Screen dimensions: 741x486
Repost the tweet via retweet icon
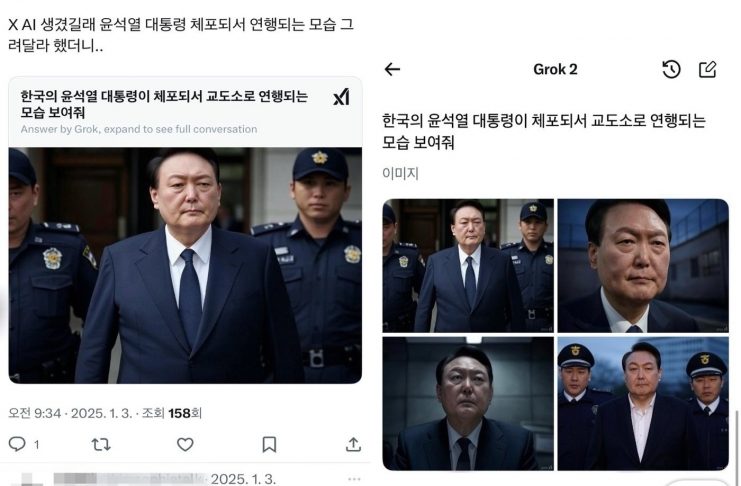click(101, 444)
